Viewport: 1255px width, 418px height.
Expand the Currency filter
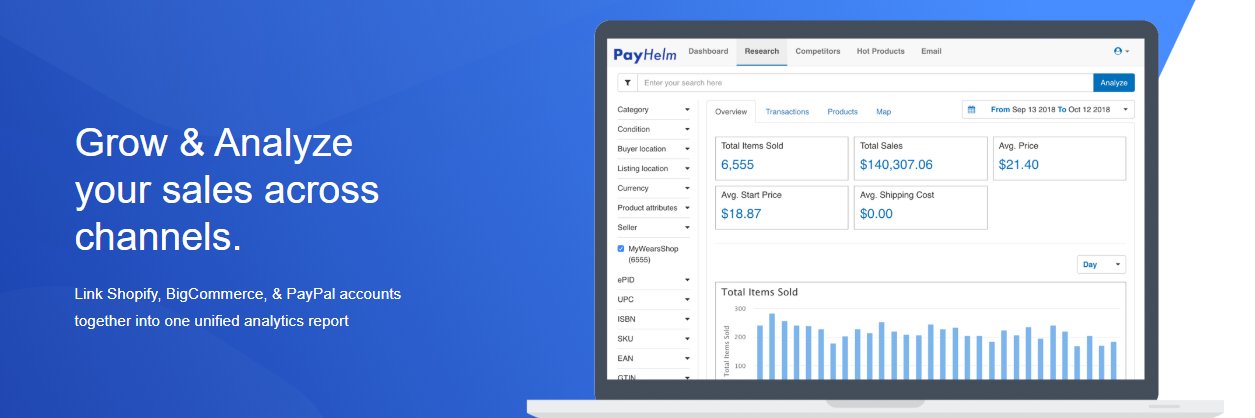(654, 188)
